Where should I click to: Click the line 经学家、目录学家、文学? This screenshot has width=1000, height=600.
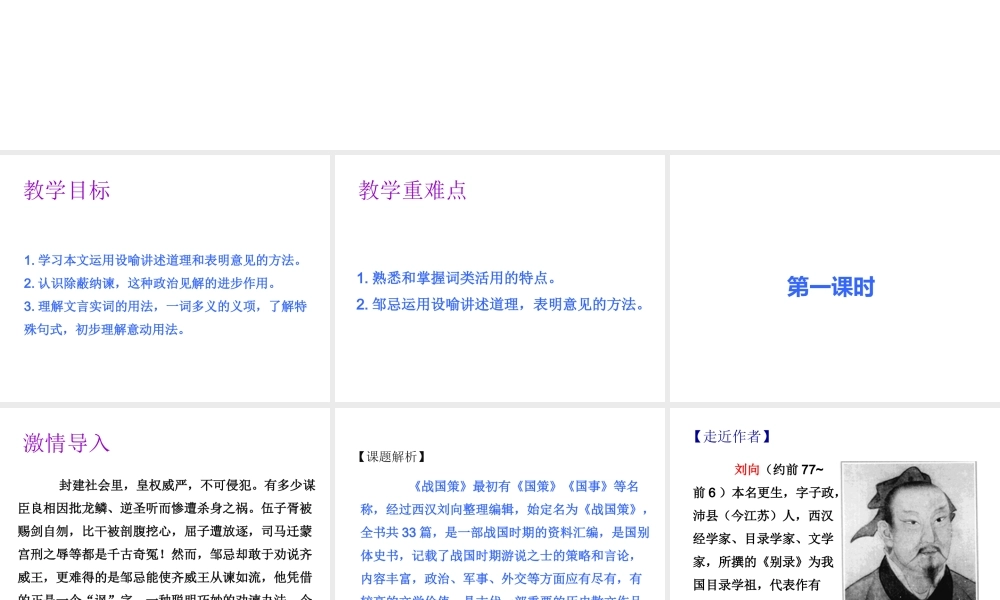click(763, 538)
